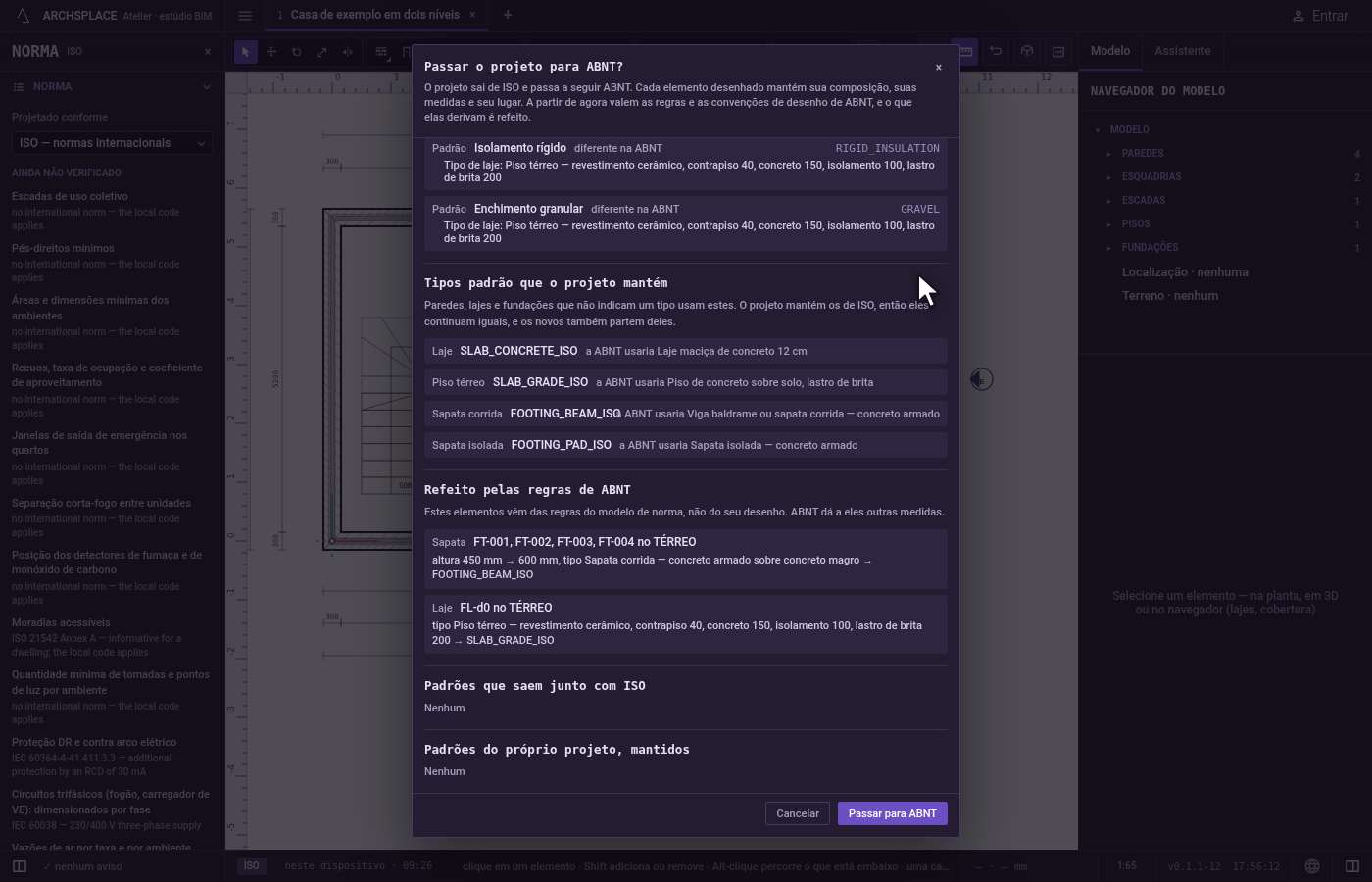Confirm with the Passar para ABNT button
The image size is (1372, 882).
[x=892, y=813]
